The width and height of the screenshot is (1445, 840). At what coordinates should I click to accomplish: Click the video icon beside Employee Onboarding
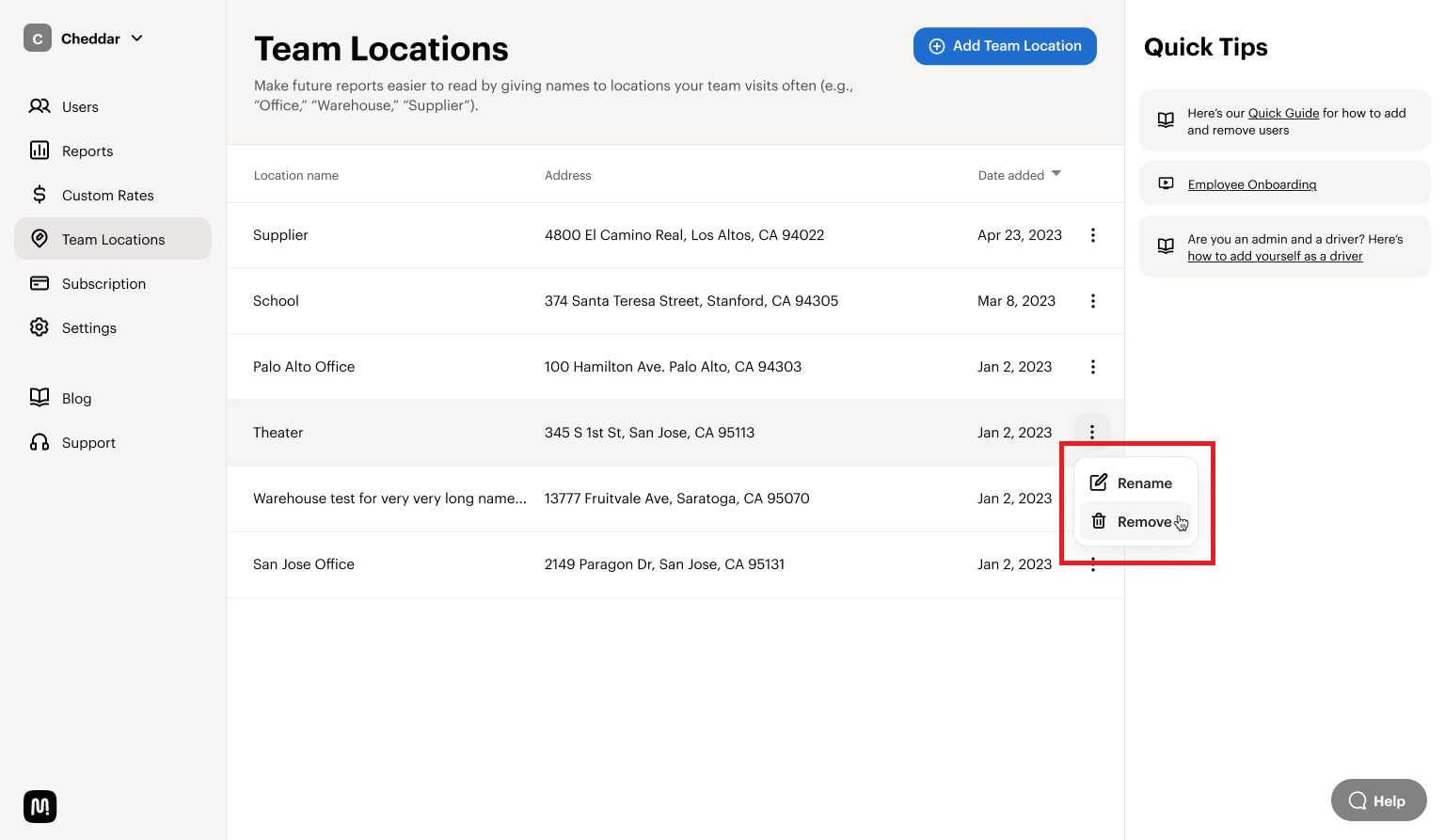pos(1166,183)
